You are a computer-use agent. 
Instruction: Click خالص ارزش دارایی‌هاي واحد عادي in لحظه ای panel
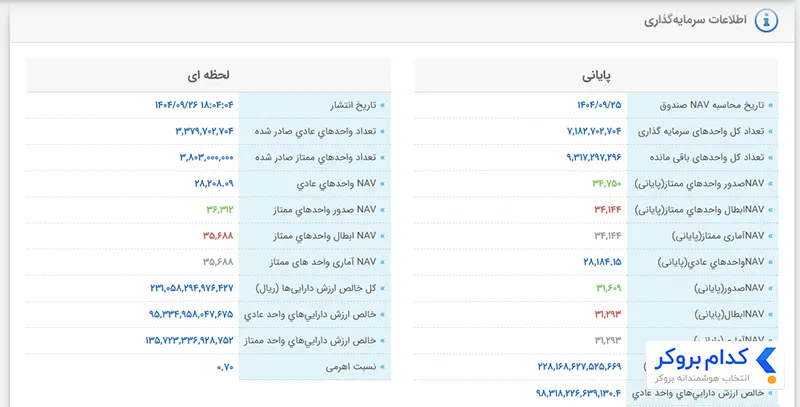tap(310, 315)
